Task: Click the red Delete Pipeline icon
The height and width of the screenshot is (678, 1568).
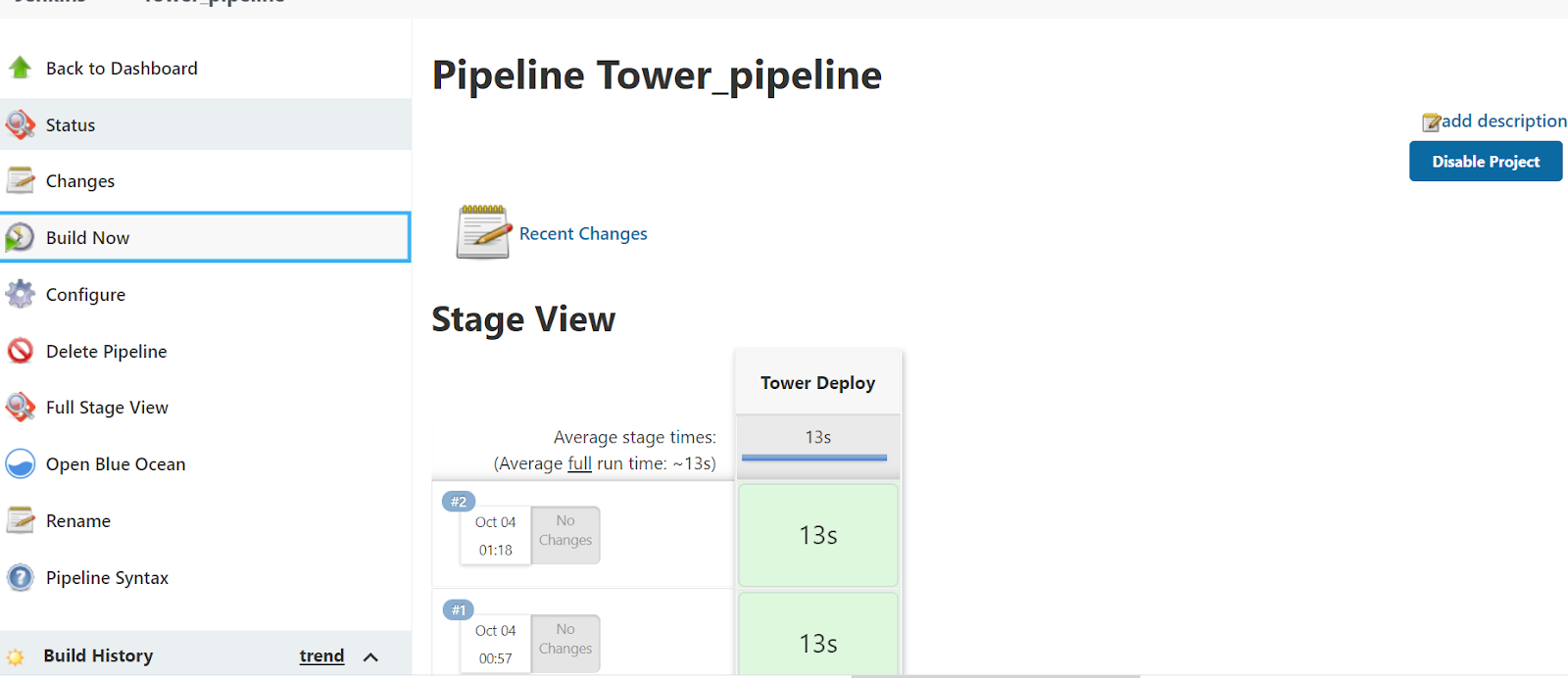Action: [20, 351]
